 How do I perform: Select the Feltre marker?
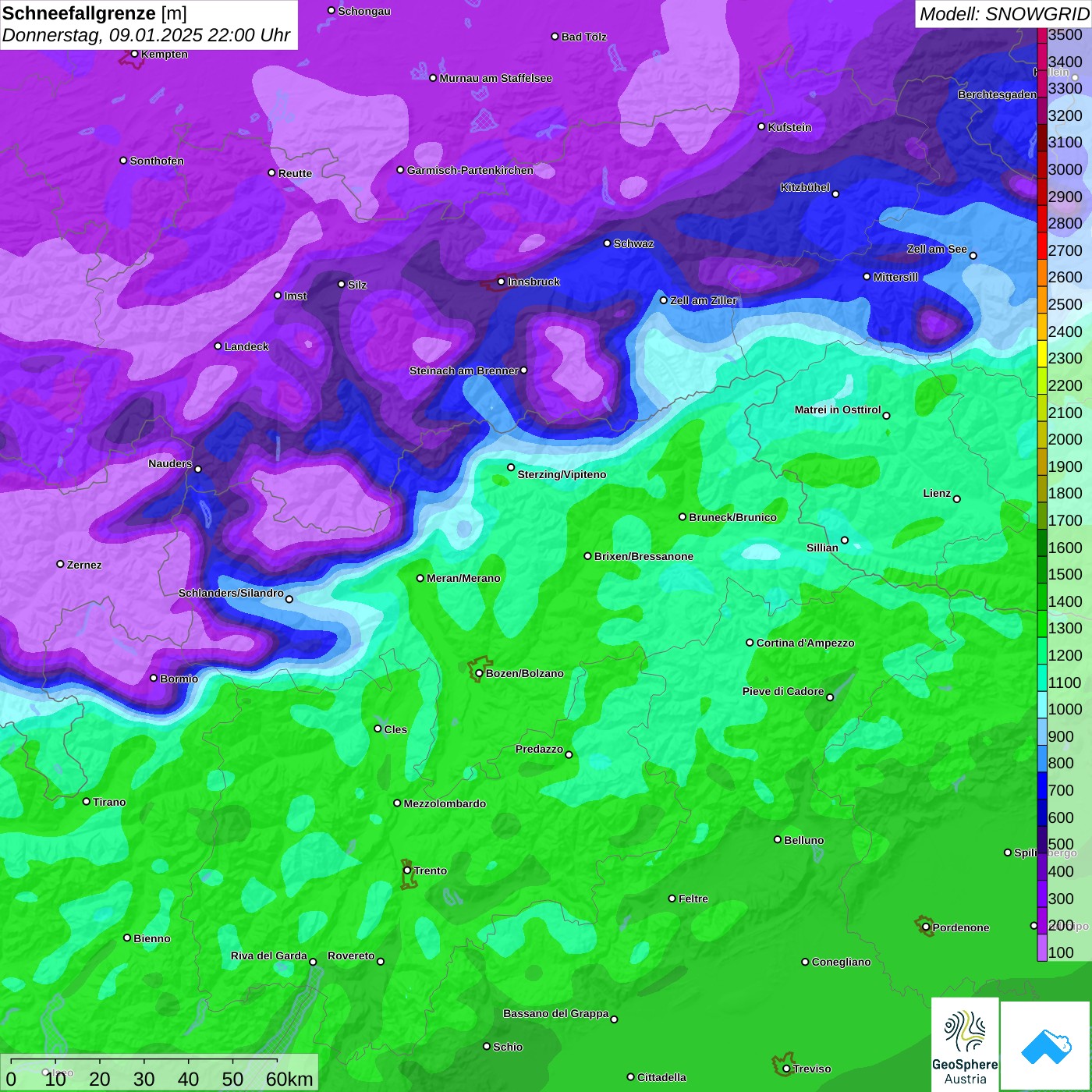coord(672,899)
